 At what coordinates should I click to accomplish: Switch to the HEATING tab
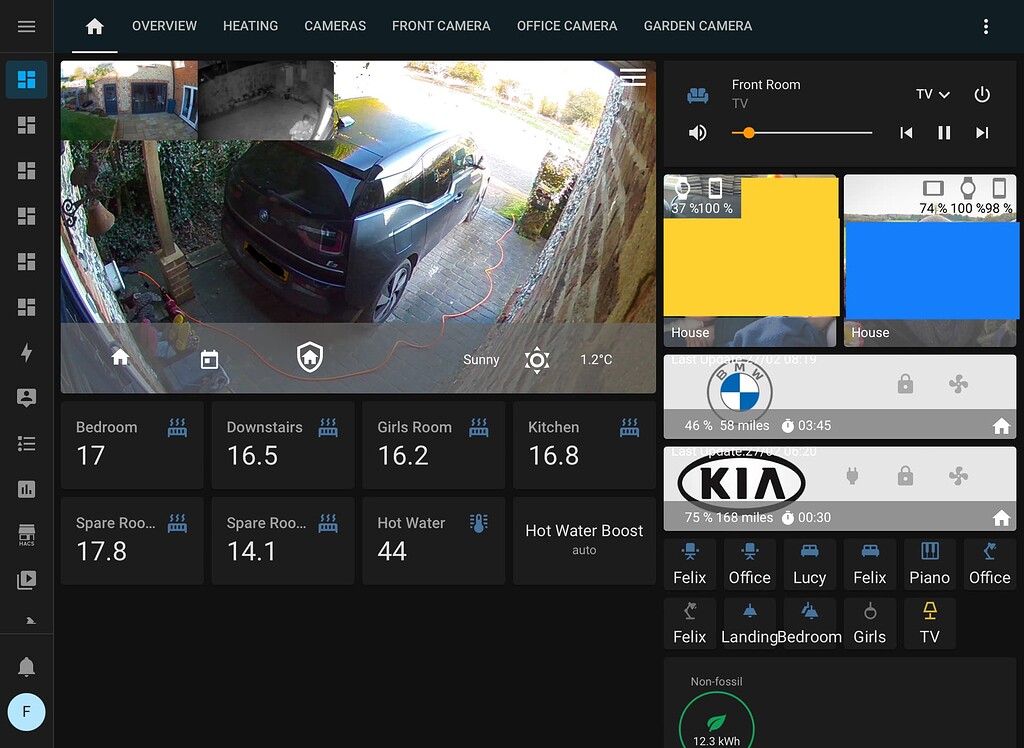(x=250, y=26)
